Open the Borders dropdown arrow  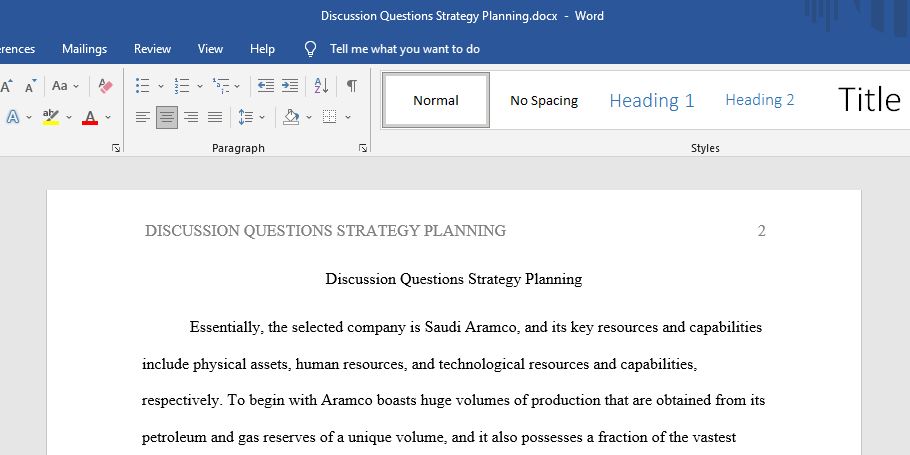[x=348, y=117]
